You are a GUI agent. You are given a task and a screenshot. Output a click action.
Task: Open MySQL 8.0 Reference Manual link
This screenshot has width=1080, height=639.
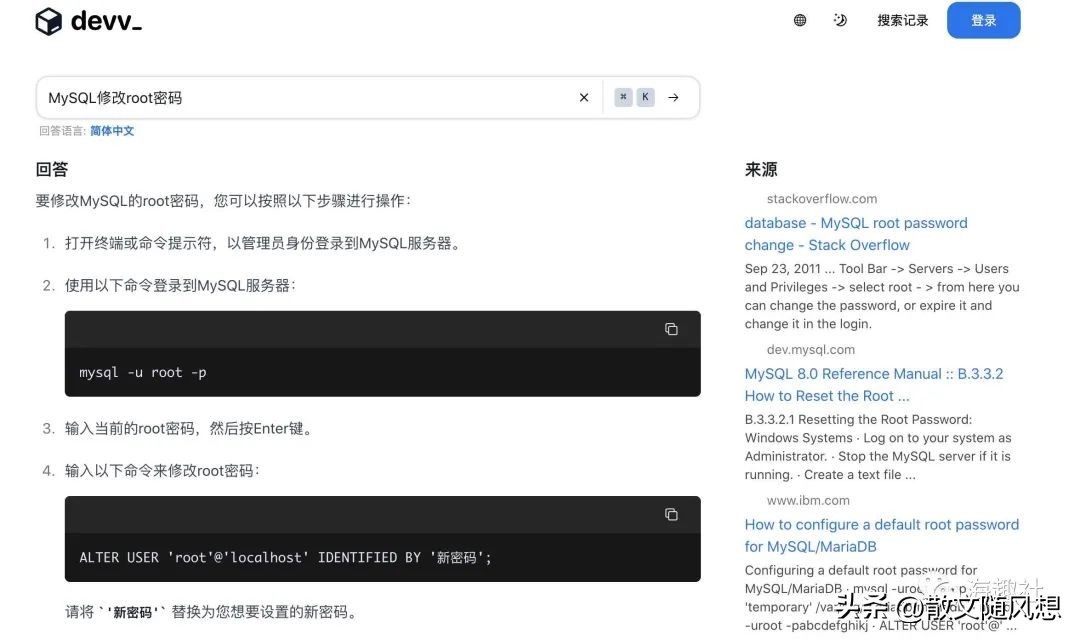point(873,384)
